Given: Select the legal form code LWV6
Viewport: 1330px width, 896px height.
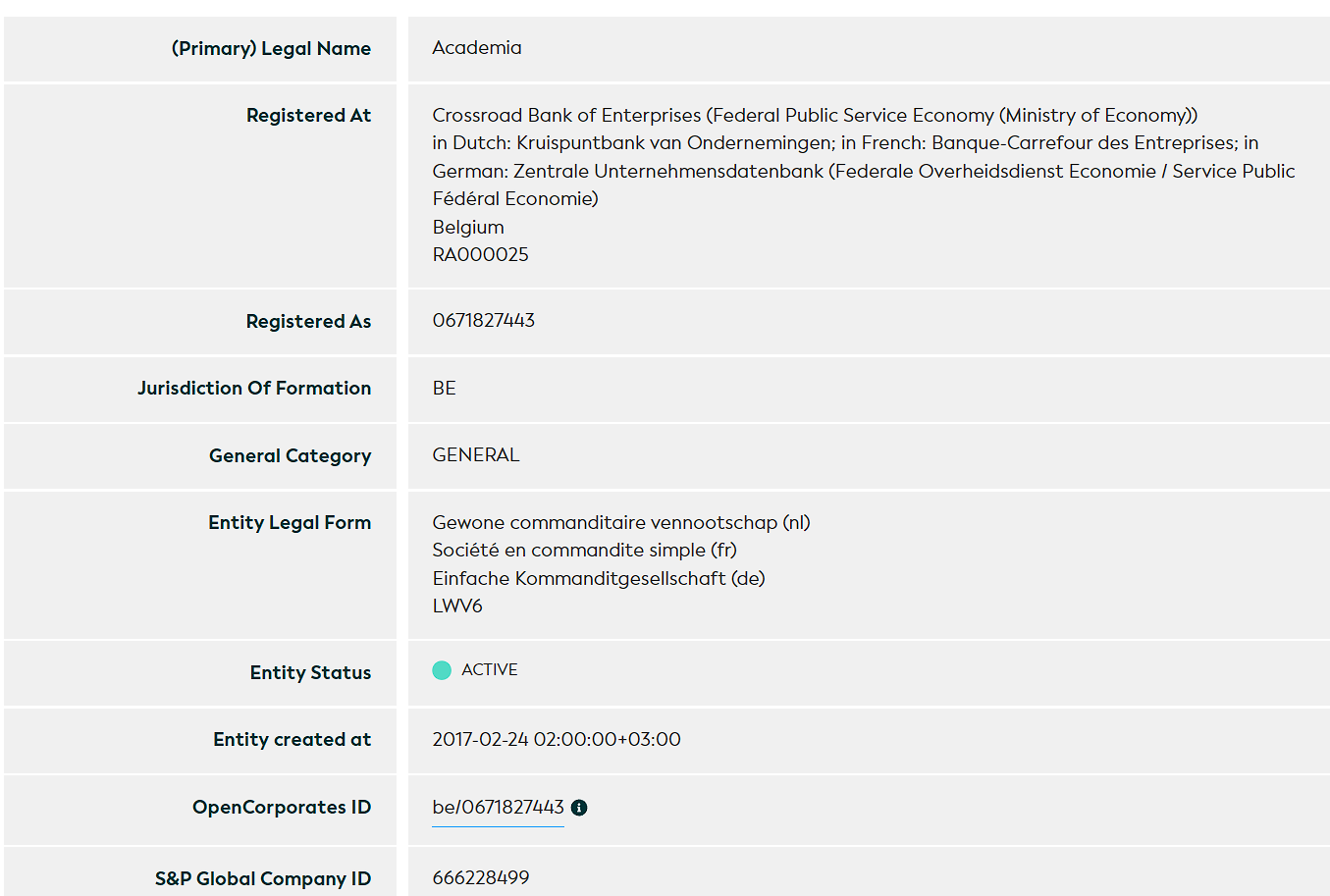Looking at the screenshot, I should (x=457, y=606).
